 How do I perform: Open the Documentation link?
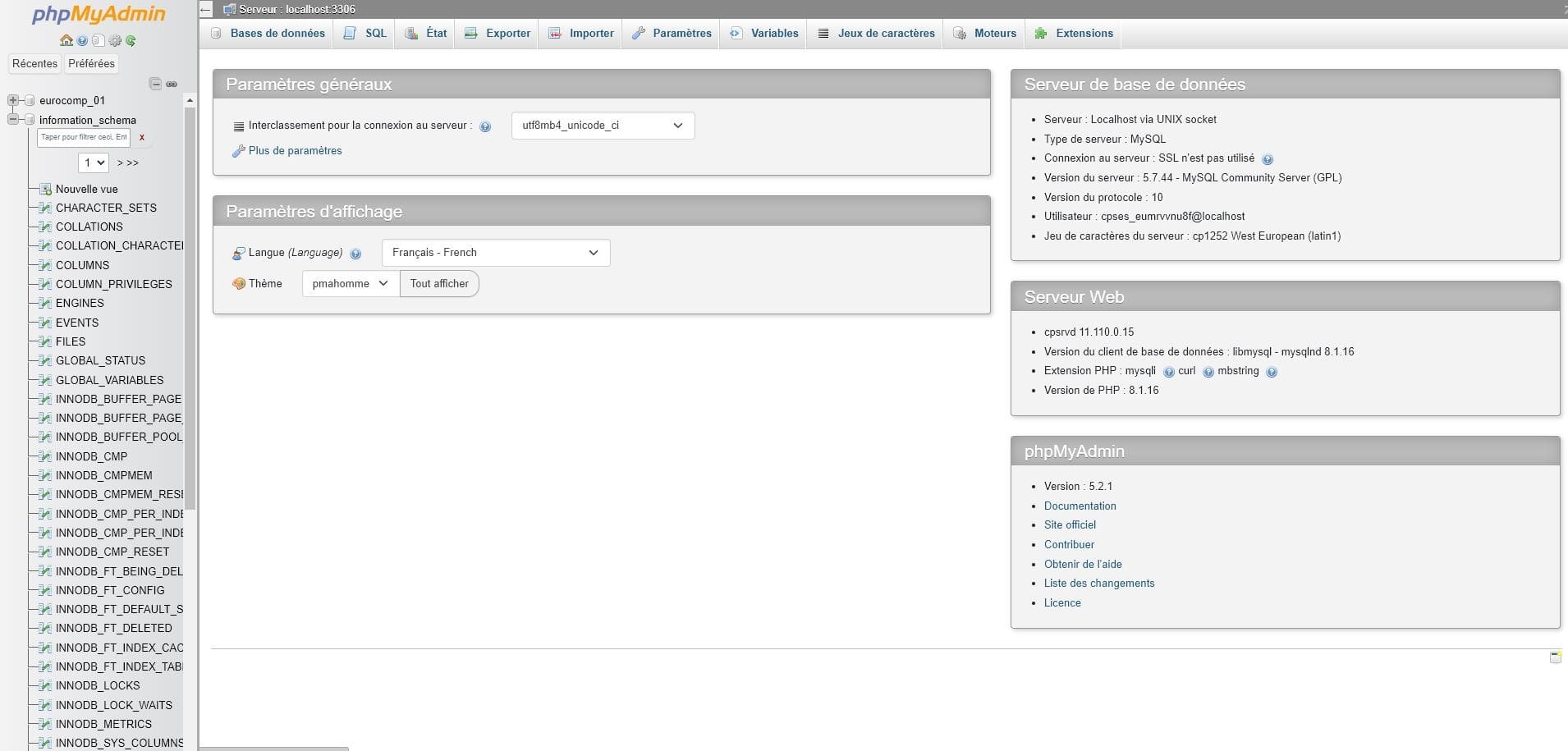click(1080, 506)
